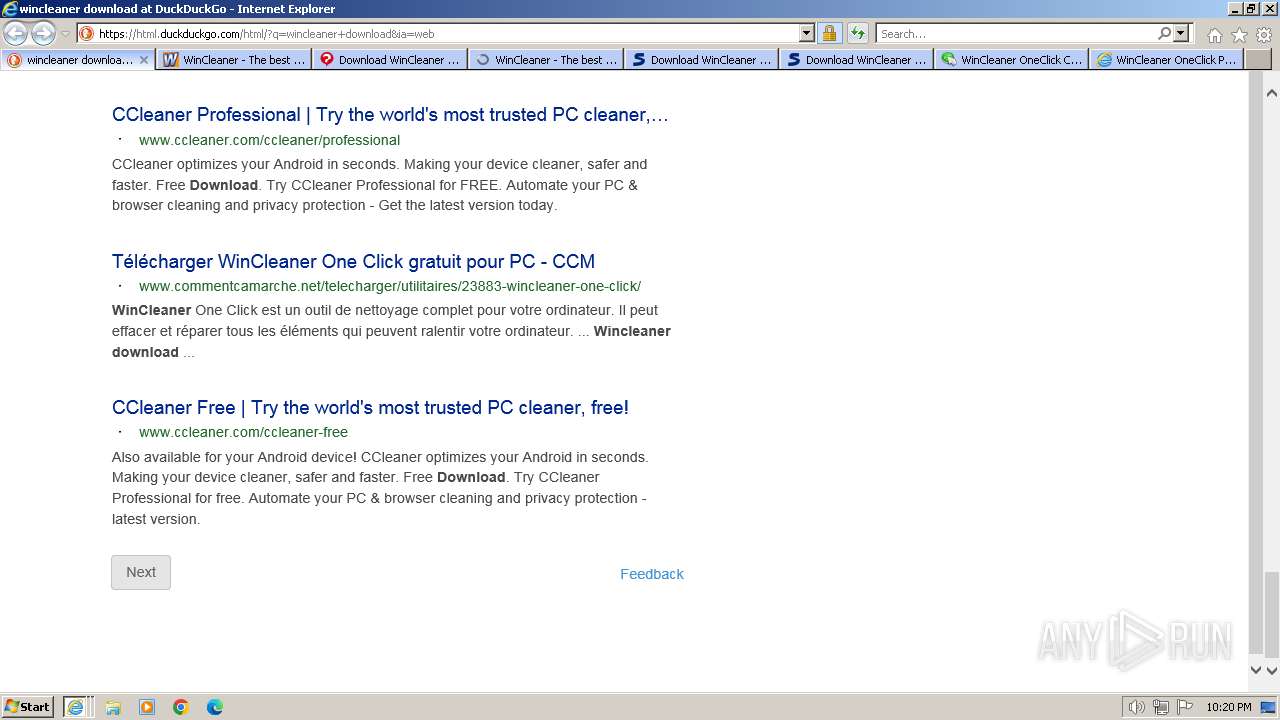Click the vertical scrollbar up arrow

tap(1272, 93)
